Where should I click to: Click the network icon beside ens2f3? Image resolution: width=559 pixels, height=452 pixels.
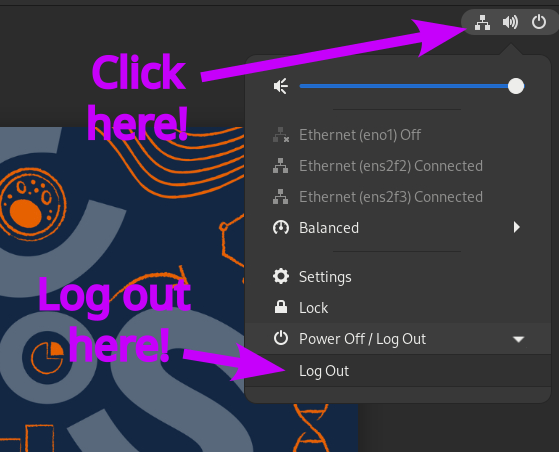[281, 197]
